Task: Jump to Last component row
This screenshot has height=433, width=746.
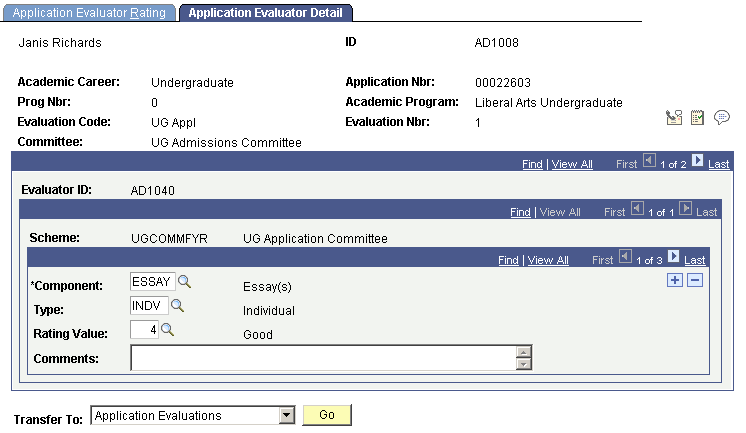Action: pos(695,260)
